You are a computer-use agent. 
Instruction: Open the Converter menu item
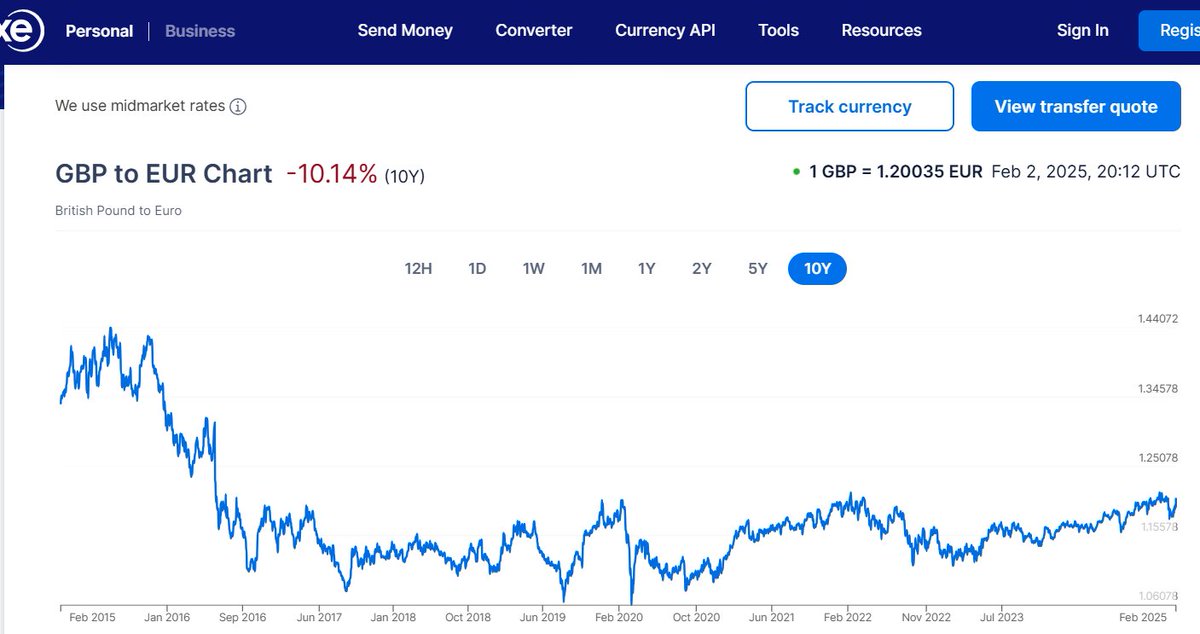click(534, 30)
